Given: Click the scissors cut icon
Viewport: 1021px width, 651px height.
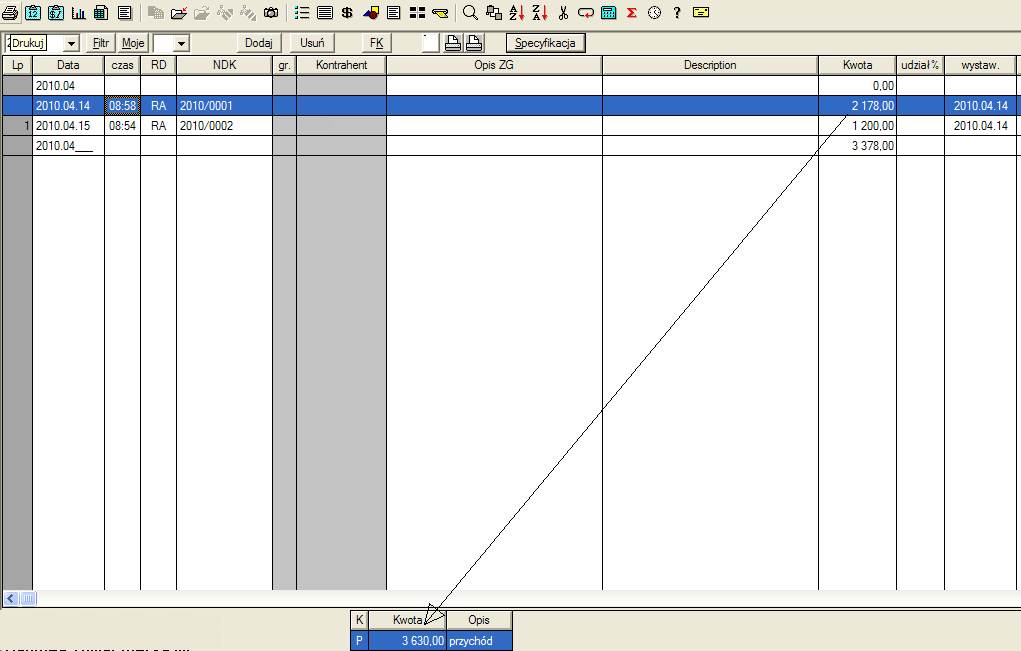Looking at the screenshot, I should pos(564,13).
